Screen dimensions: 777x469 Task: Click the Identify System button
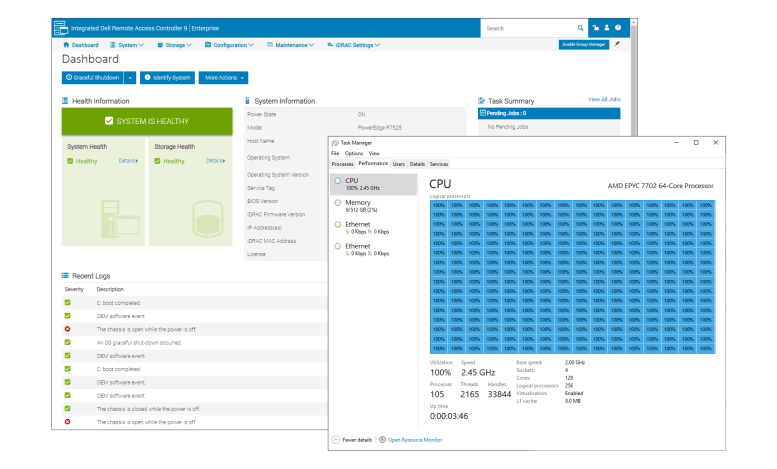(x=167, y=78)
